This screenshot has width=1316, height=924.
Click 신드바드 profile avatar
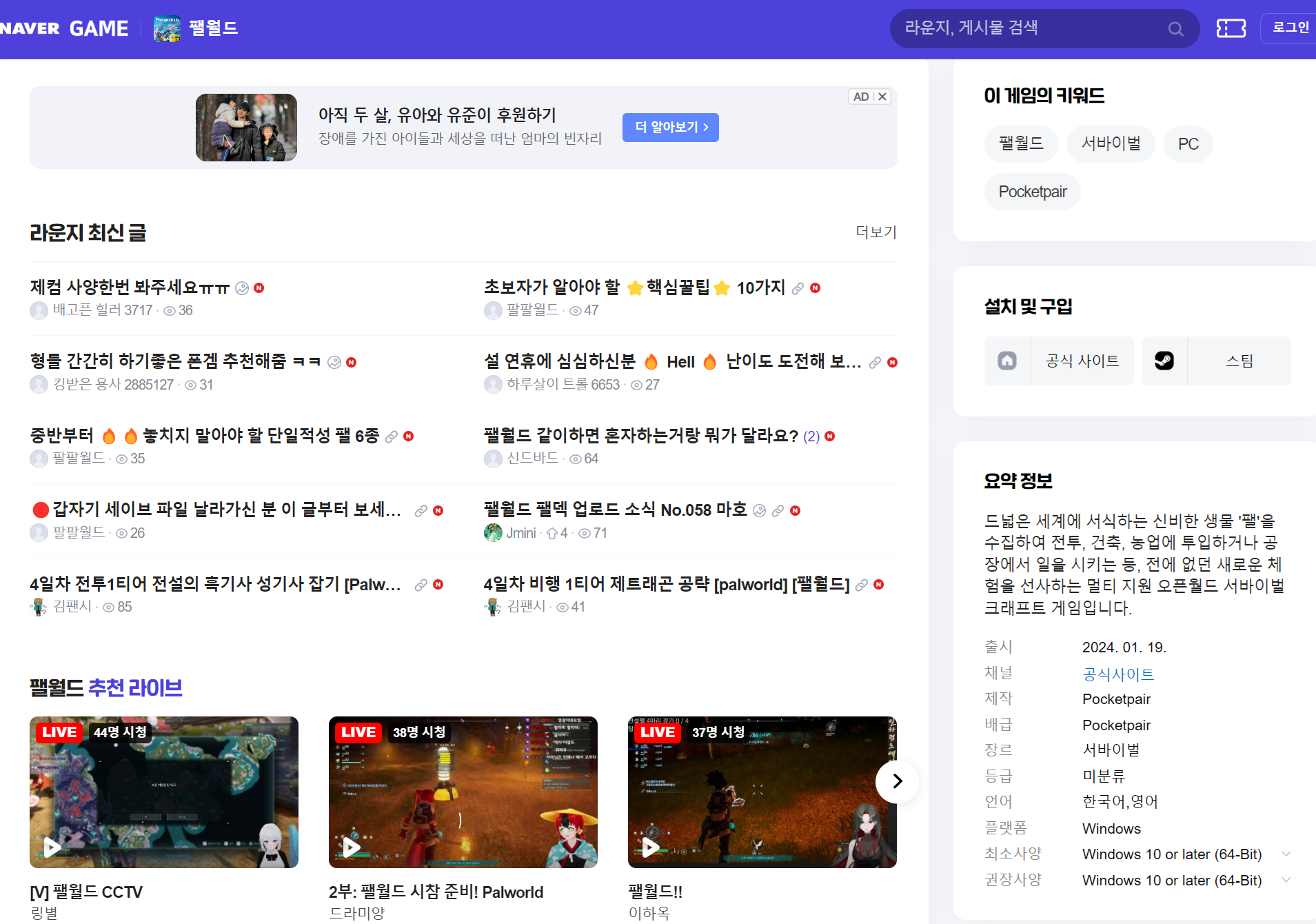tap(493, 459)
